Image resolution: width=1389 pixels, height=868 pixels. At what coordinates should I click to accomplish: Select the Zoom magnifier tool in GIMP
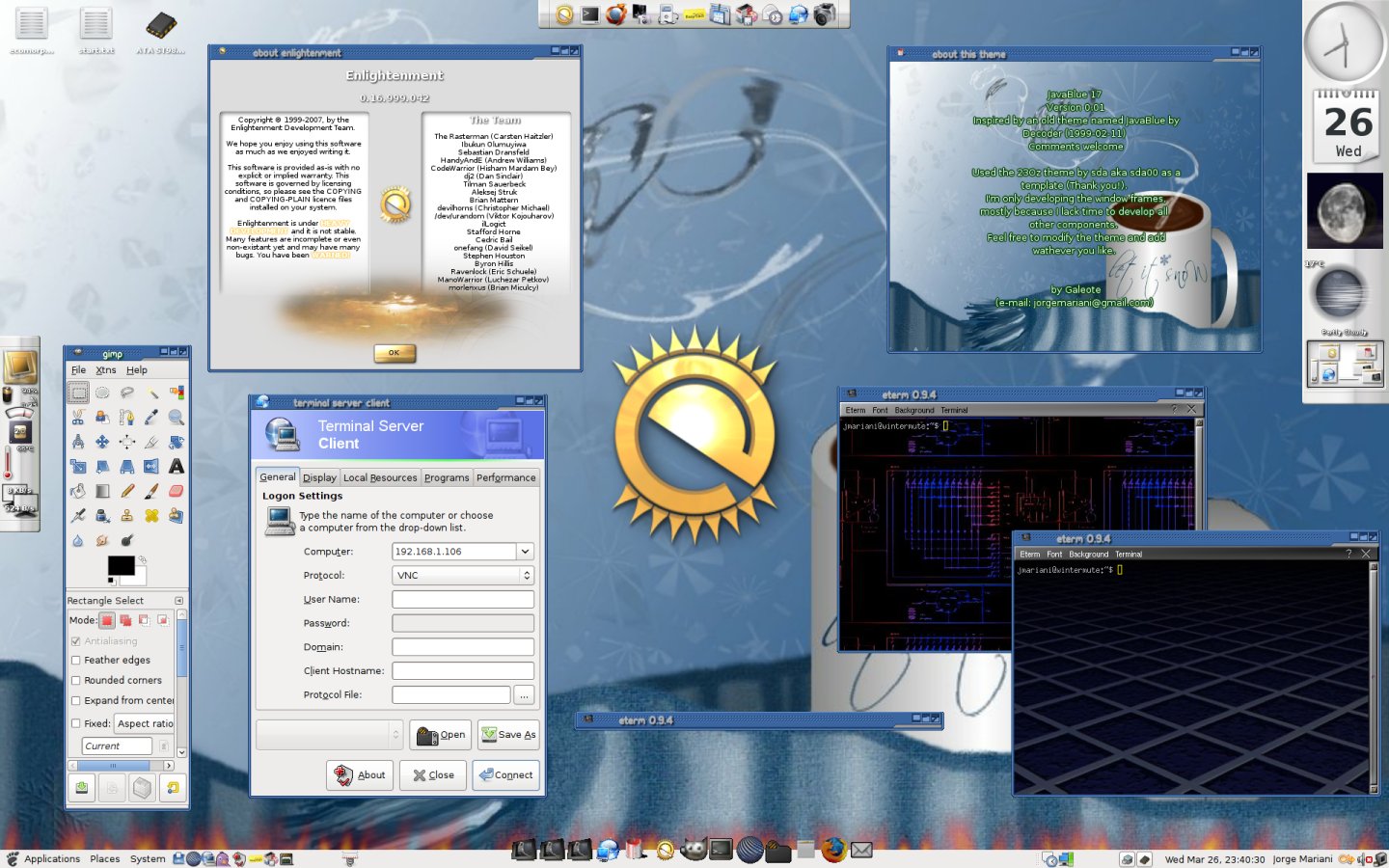click(x=177, y=418)
